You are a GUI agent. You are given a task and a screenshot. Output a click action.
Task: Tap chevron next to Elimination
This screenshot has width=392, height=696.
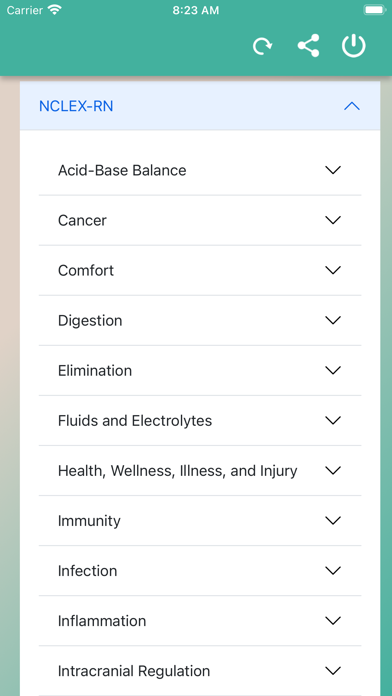[x=333, y=370]
